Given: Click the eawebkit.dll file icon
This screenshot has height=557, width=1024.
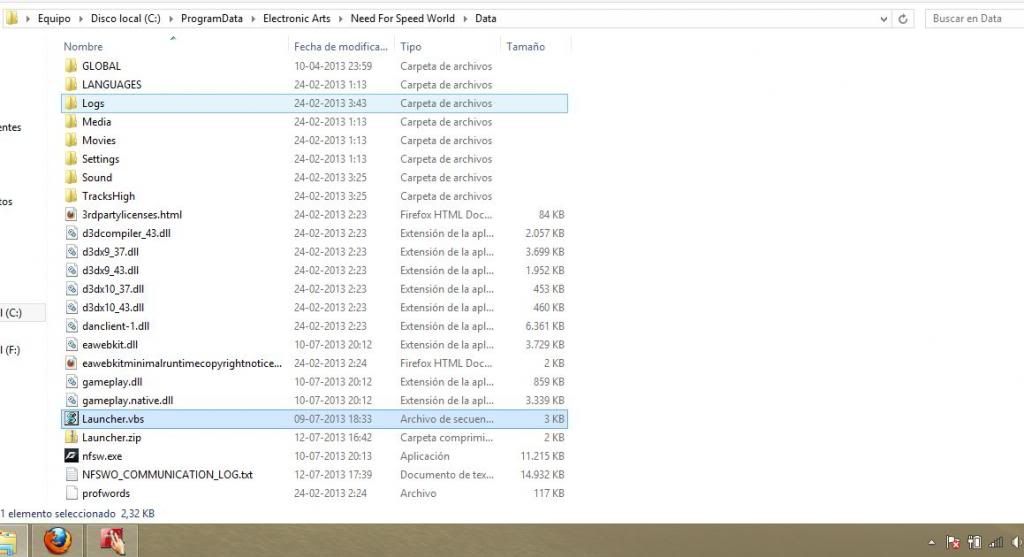Looking at the screenshot, I should [71, 345].
